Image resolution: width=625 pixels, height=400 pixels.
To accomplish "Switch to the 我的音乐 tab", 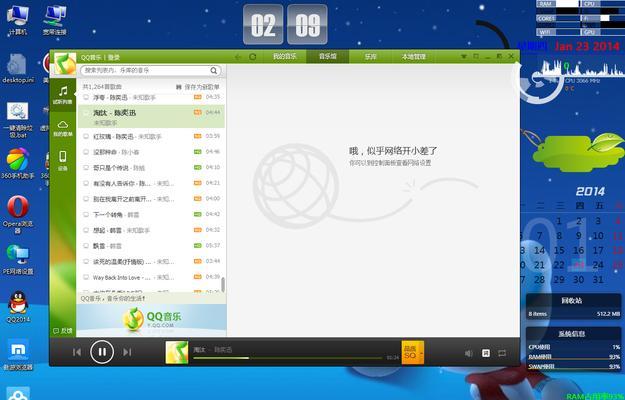I will pos(285,57).
